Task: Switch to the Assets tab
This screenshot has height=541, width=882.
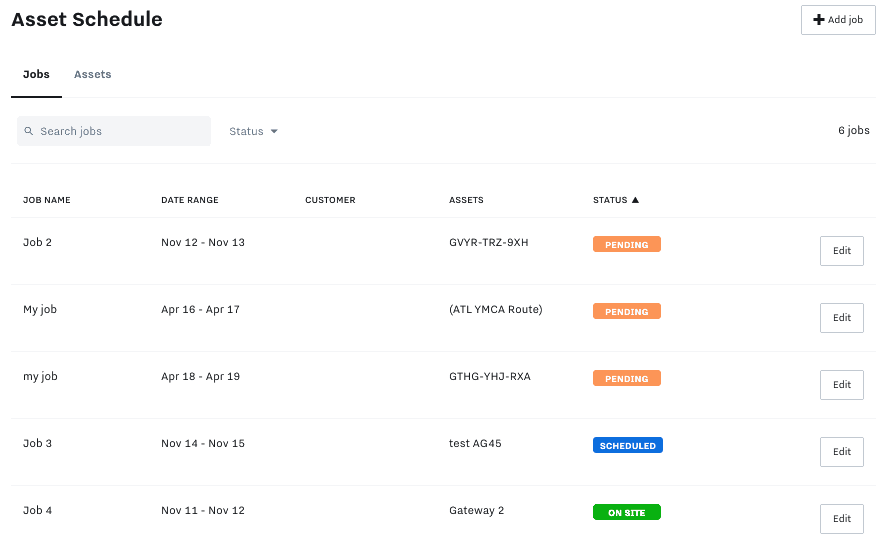Action: [92, 75]
